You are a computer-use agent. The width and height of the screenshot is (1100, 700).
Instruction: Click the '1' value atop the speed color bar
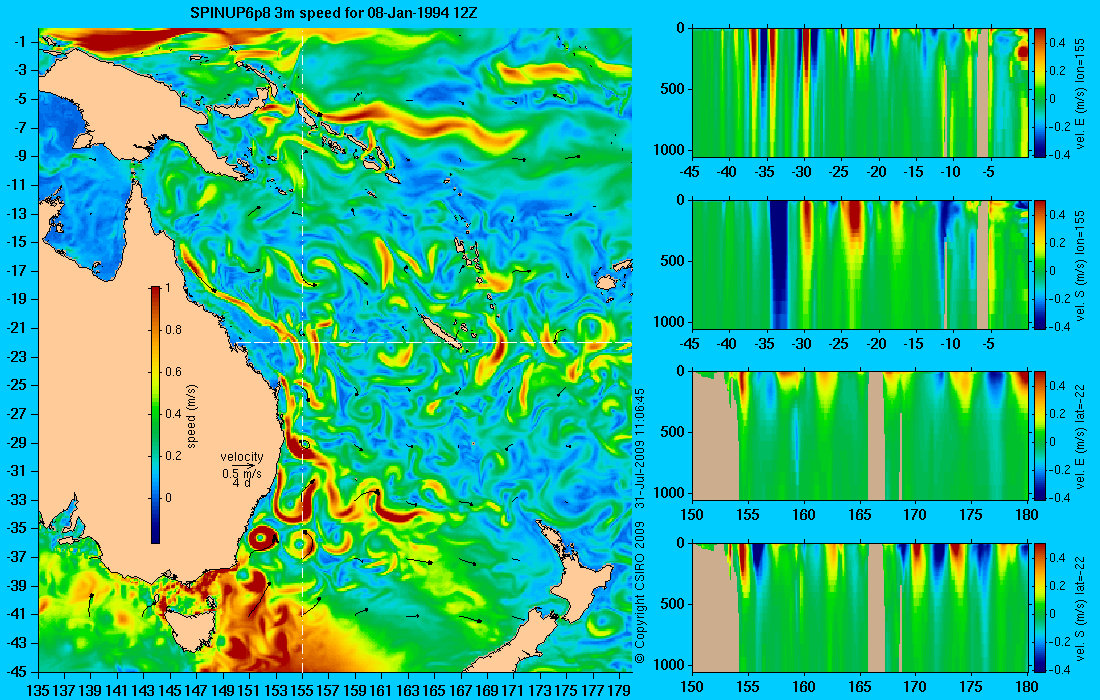tap(167, 288)
